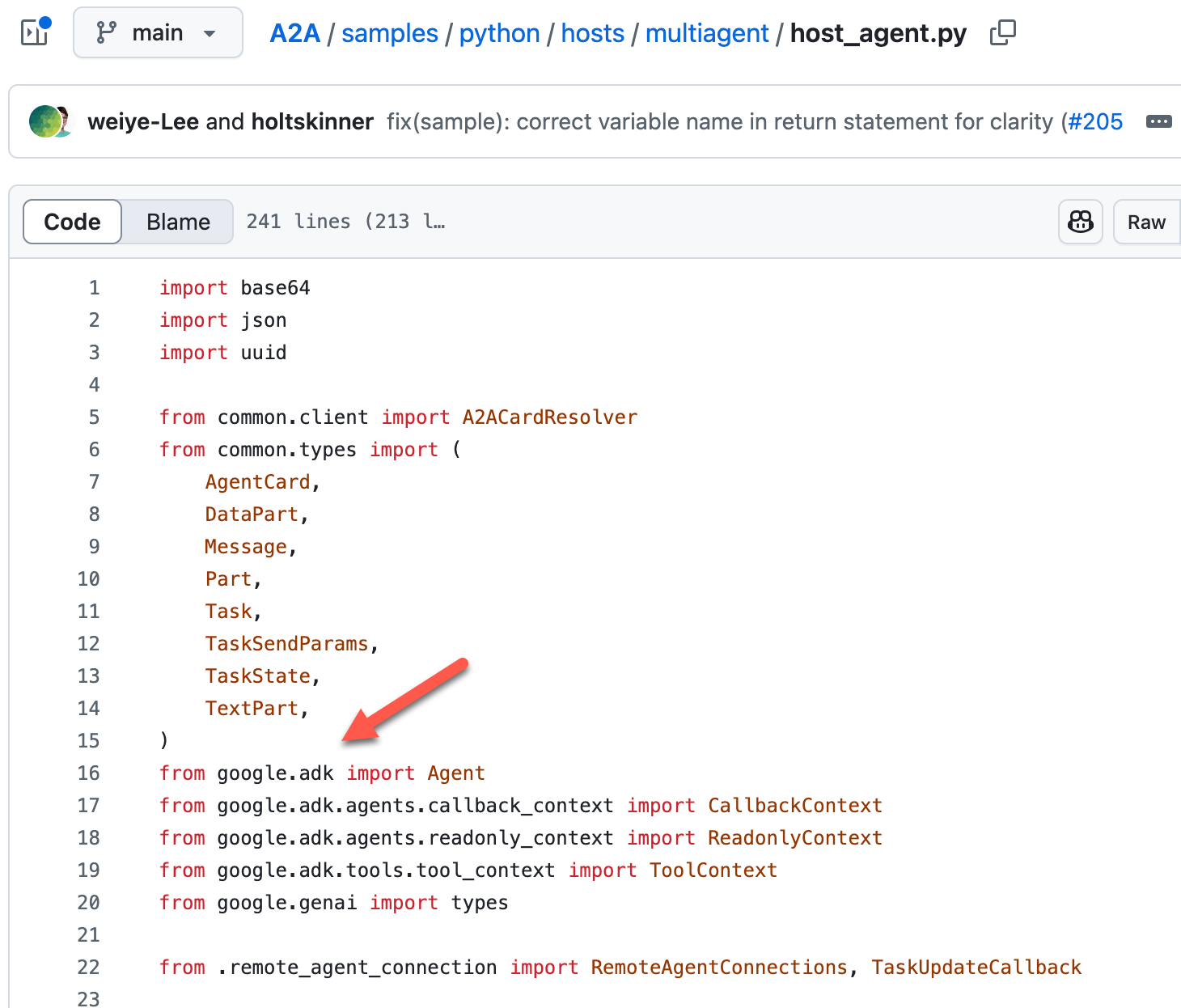
Task: Open the Copilot icon beside Raw
Action: click(1080, 221)
